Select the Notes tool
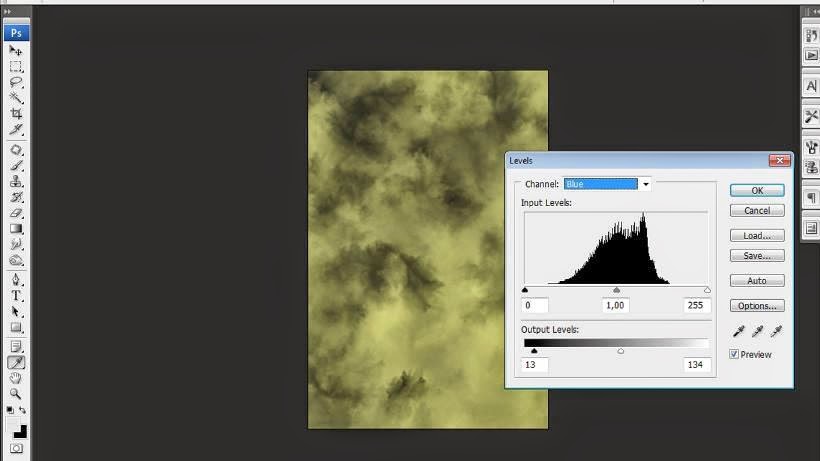This screenshot has height=461, width=820. [x=16, y=347]
